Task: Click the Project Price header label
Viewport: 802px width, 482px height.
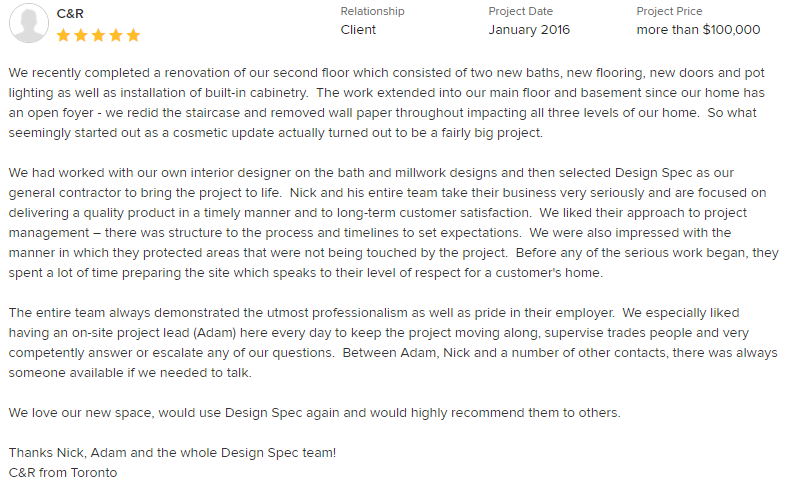Action: (x=669, y=11)
